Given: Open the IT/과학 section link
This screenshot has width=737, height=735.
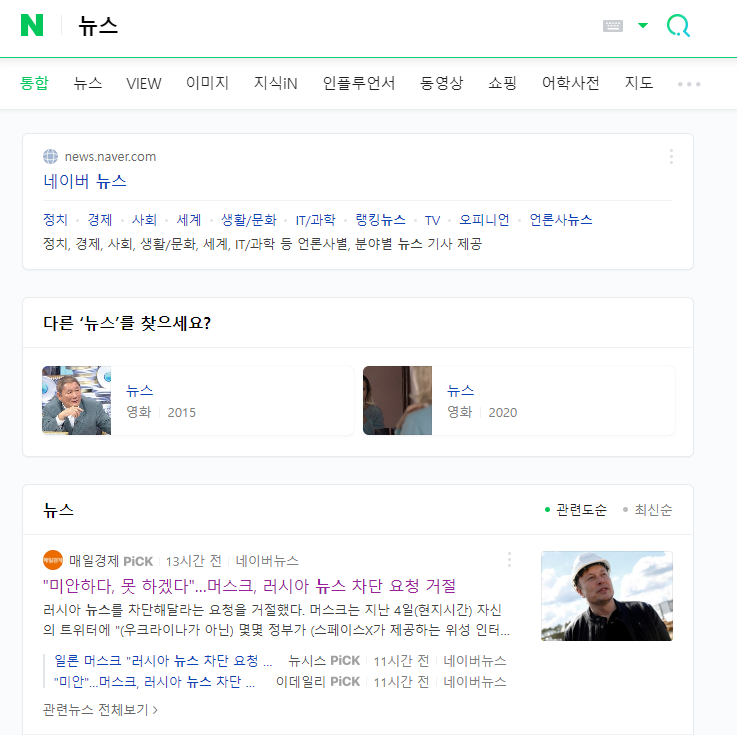Looking at the screenshot, I should [315, 219].
